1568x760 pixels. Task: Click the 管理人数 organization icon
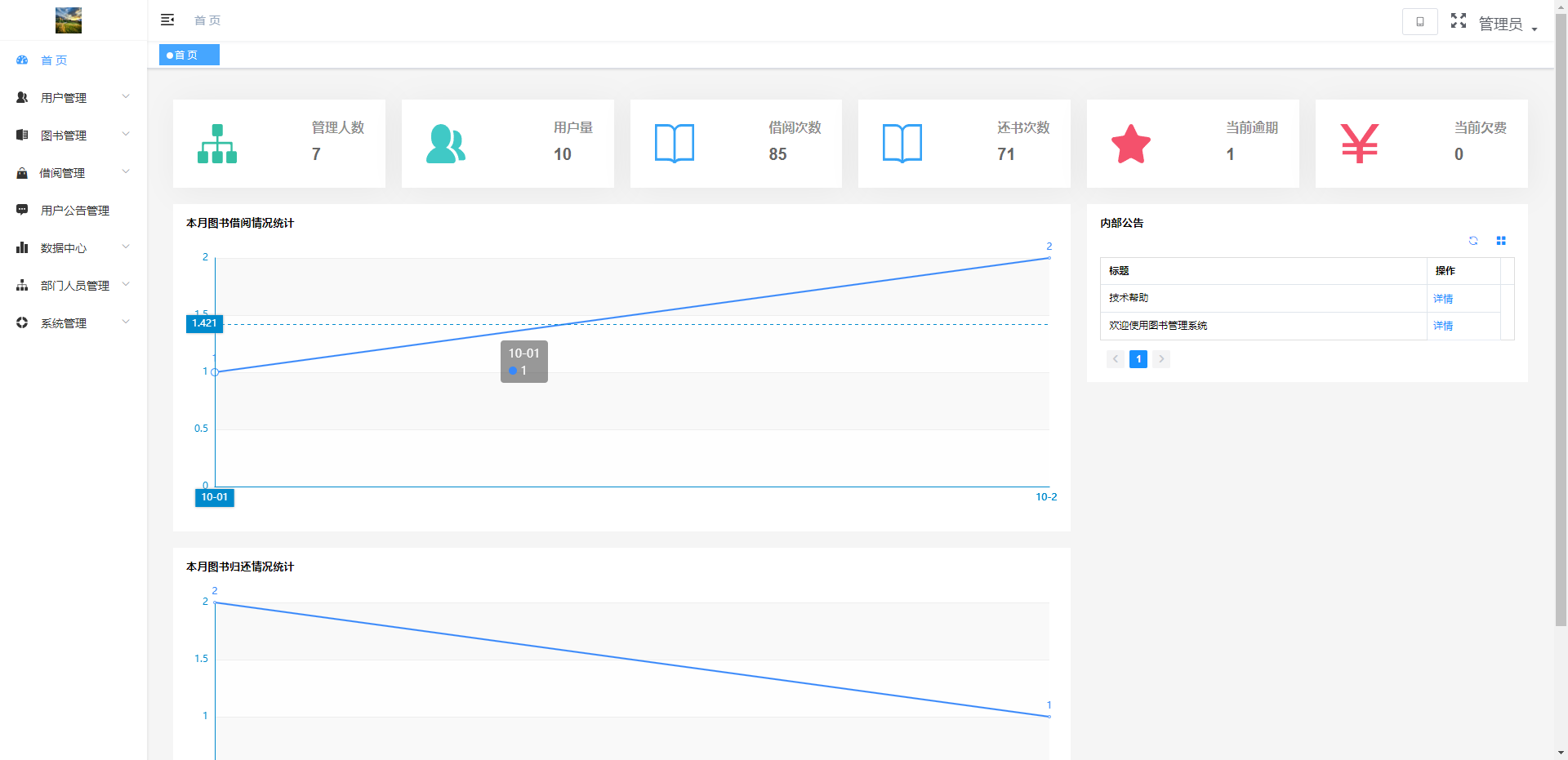pos(217,144)
